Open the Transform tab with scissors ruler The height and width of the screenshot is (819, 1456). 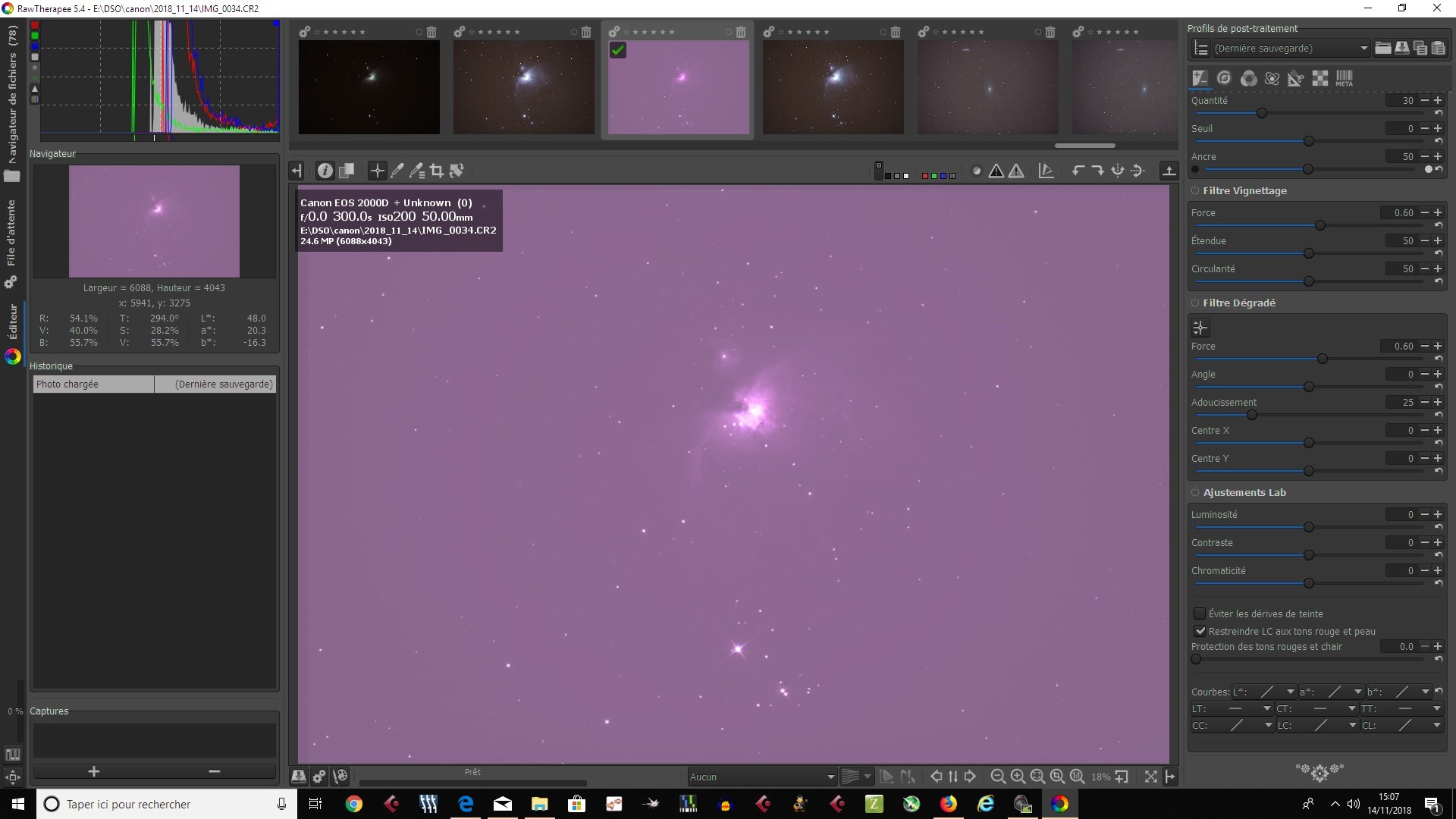(1296, 78)
